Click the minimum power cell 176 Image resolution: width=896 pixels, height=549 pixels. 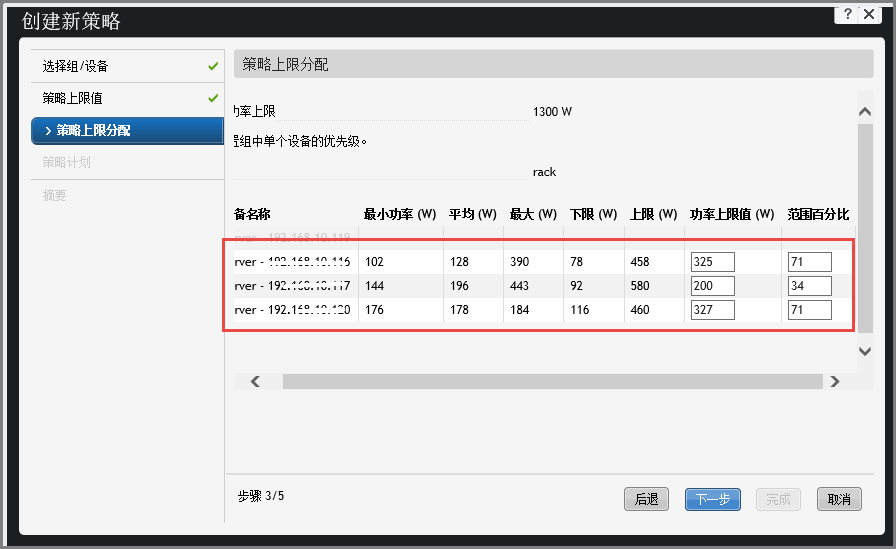374,310
